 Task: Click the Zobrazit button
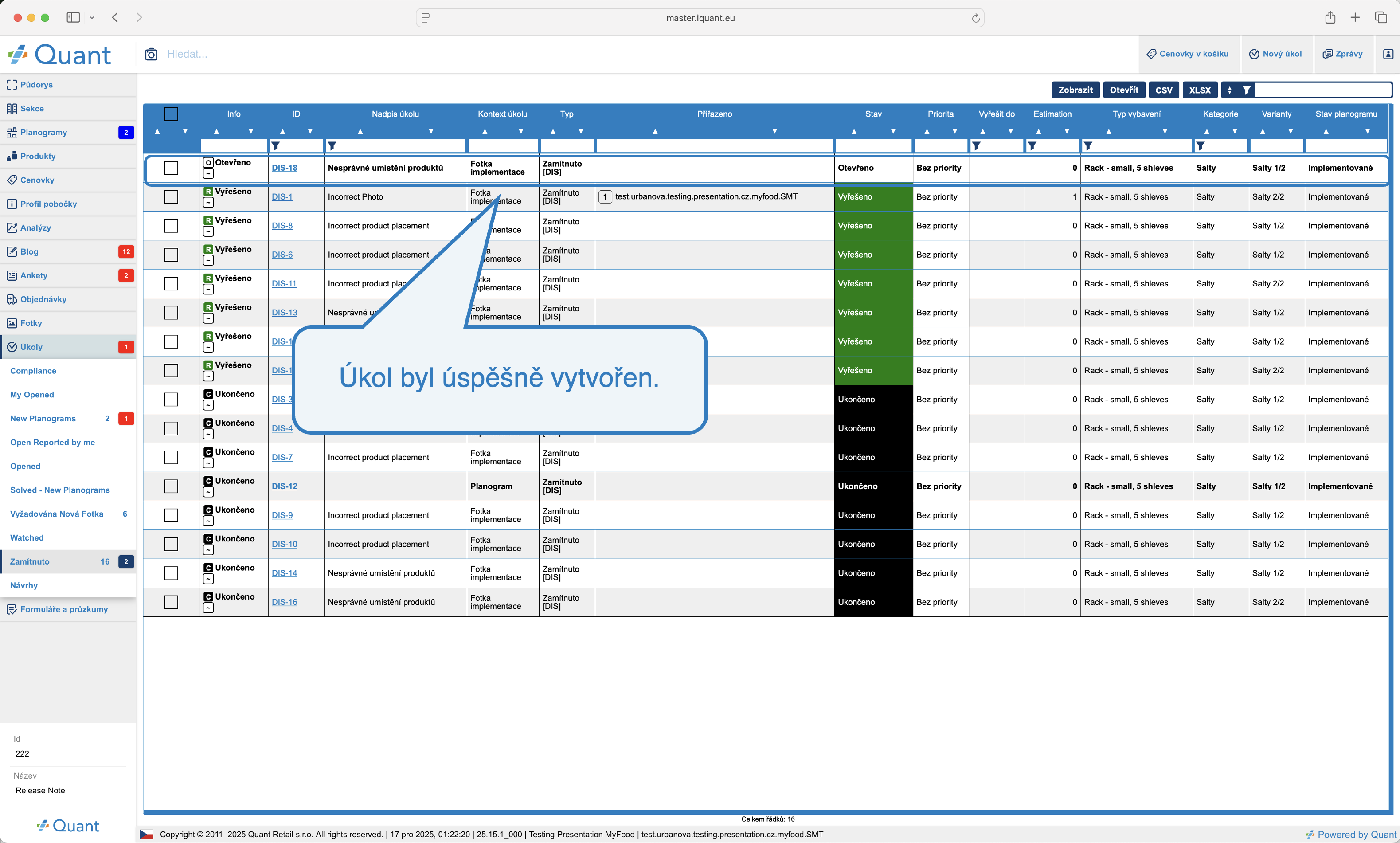[1076, 90]
